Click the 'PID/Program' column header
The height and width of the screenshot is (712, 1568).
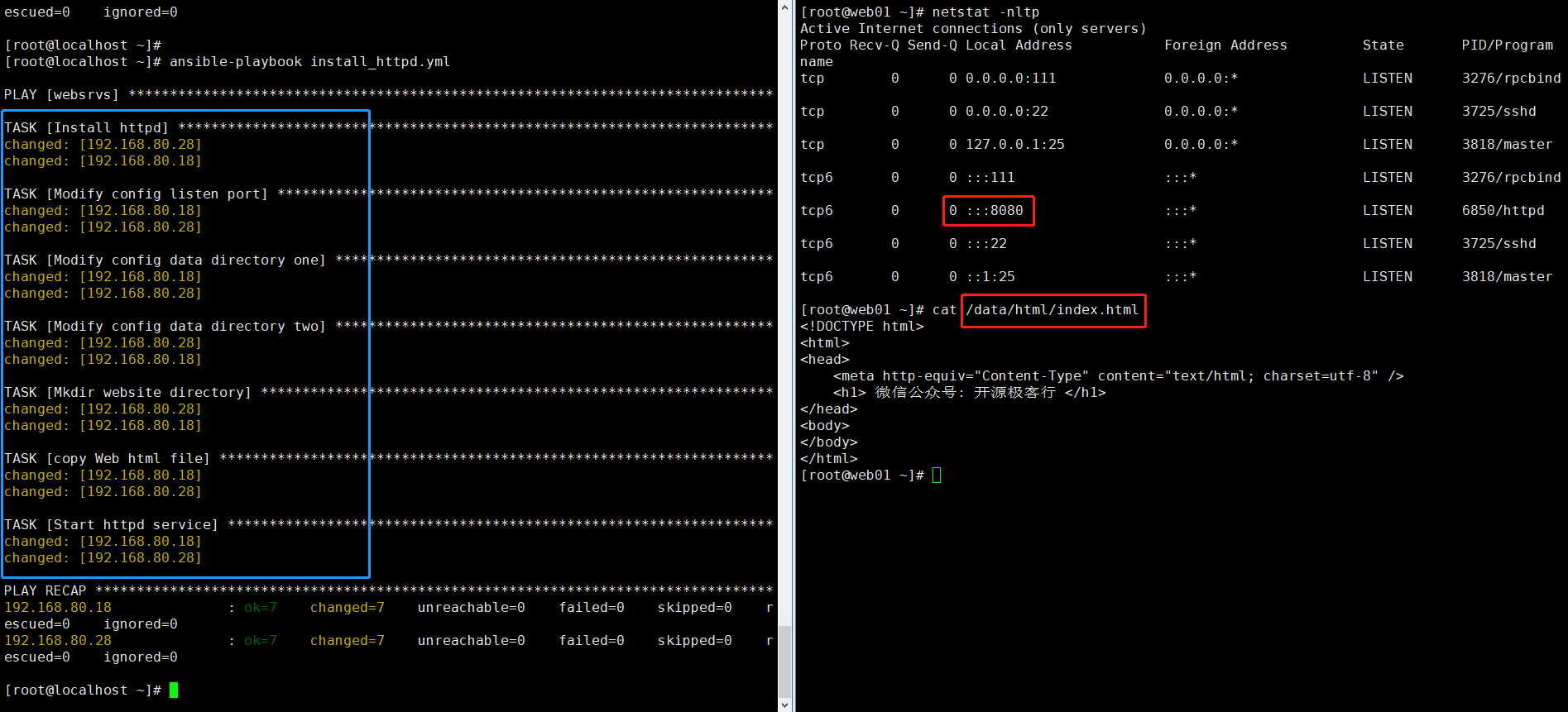click(x=1508, y=45)
